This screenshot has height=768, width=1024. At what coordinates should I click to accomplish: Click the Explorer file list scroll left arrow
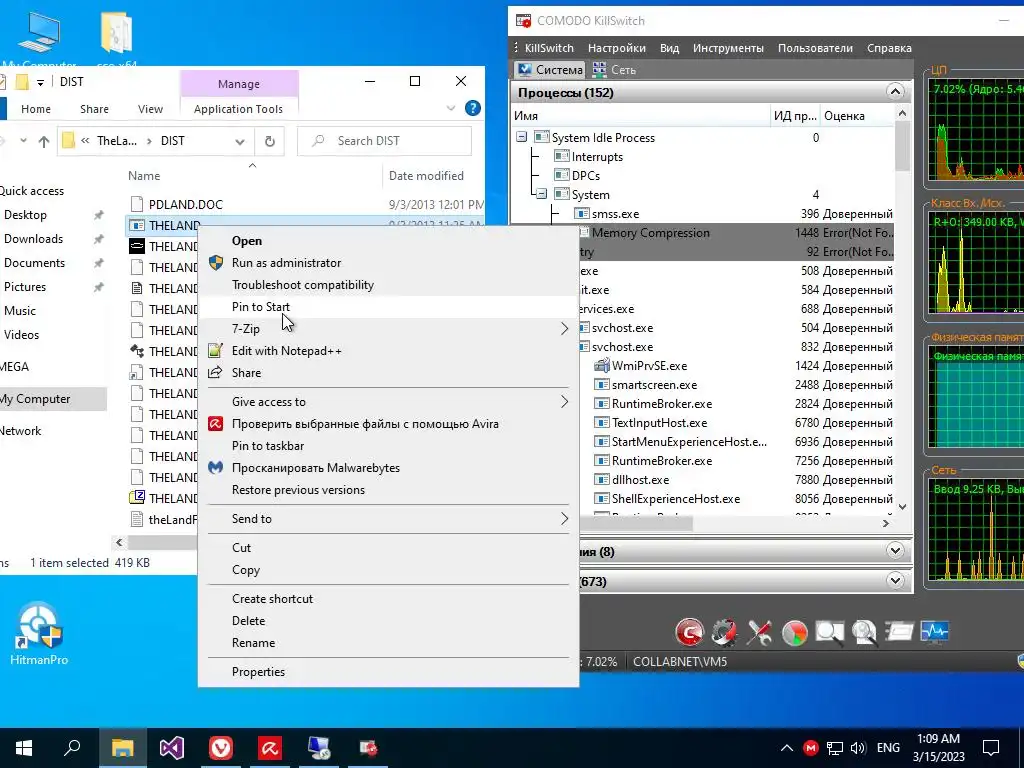click(x=119, y=542)
